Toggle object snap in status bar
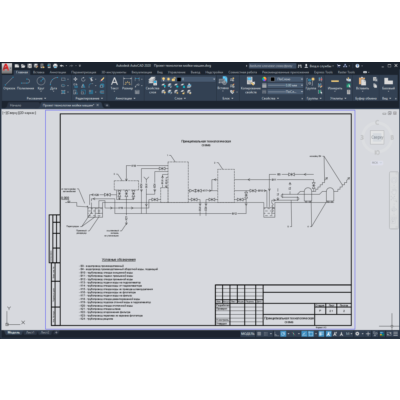This screenshot has height=400, width=400. point(311,333)
